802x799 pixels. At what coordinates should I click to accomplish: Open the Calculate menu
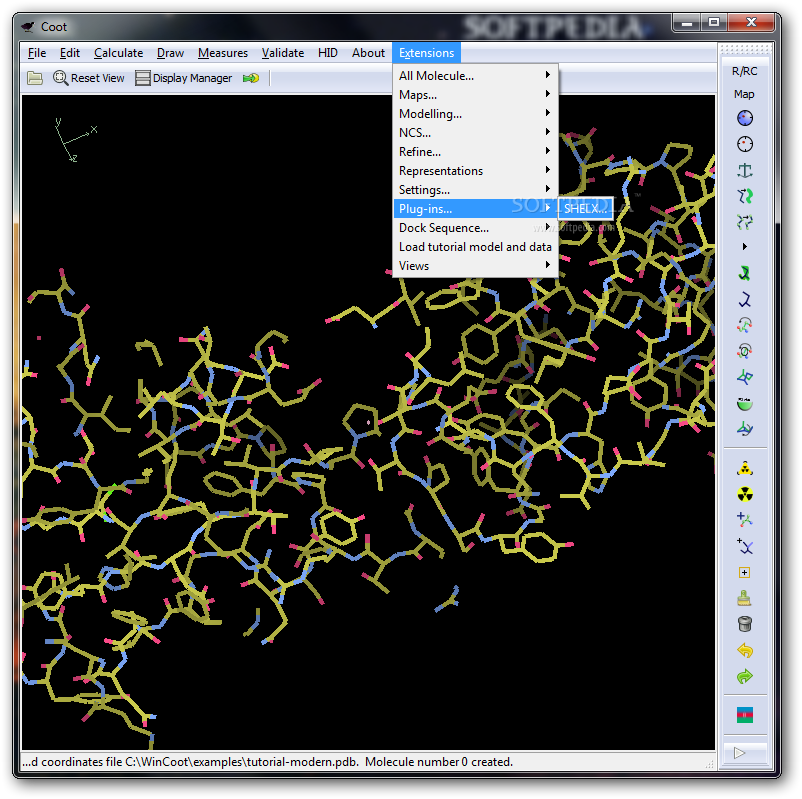point(118,53)
